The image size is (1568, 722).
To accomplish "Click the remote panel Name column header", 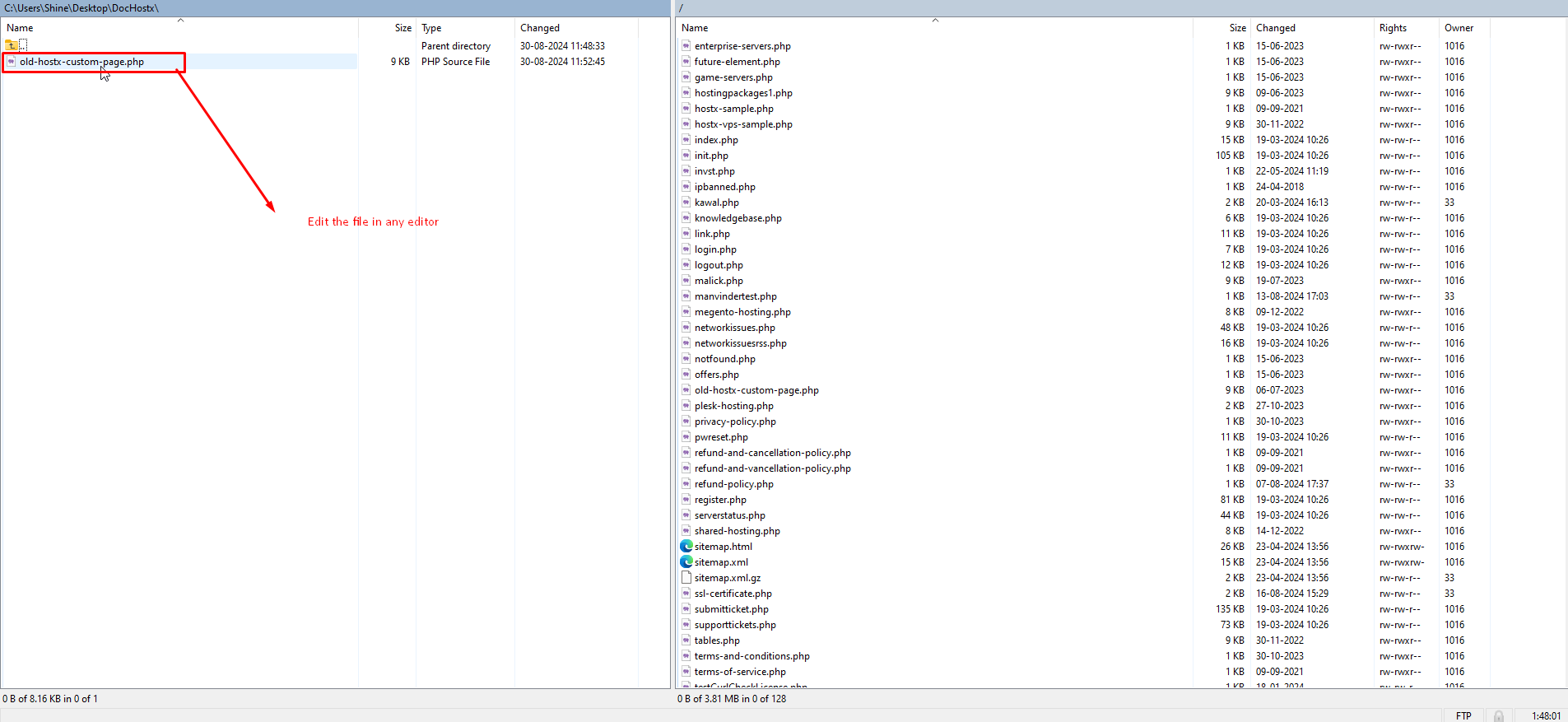I will coord(695,28).
